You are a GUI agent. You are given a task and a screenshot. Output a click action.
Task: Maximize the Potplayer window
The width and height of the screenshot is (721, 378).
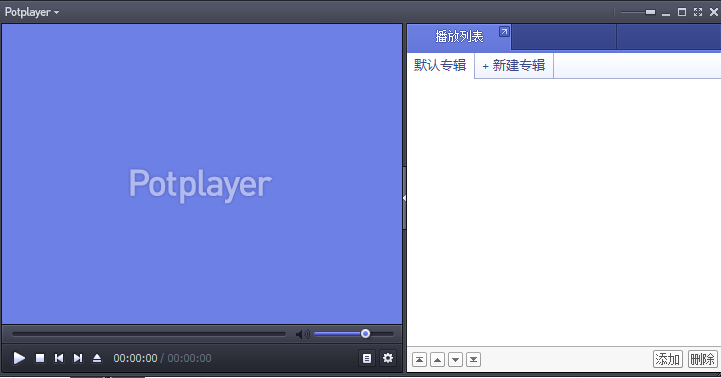(682, 12)
